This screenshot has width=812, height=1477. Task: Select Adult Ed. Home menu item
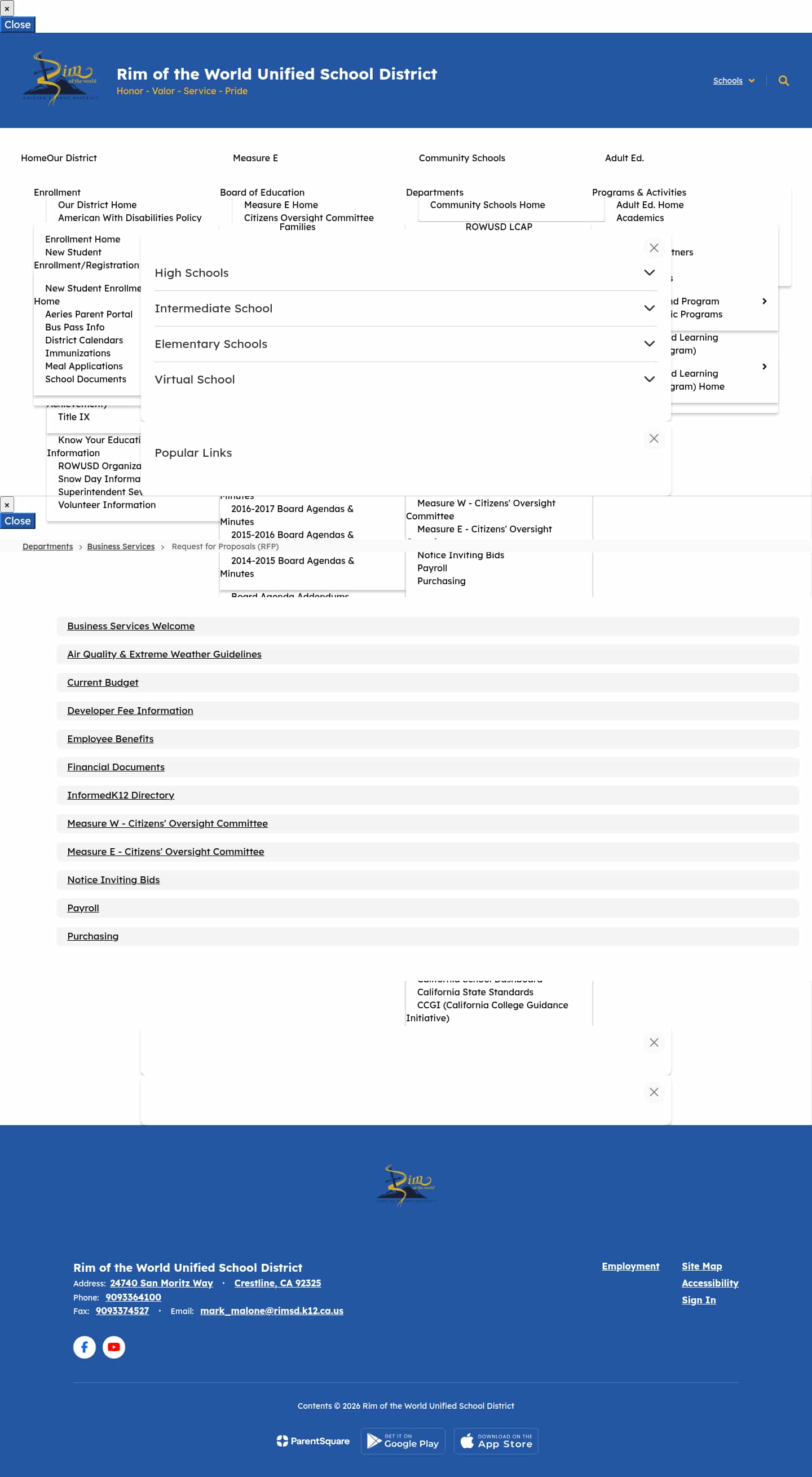pos(650,205)
